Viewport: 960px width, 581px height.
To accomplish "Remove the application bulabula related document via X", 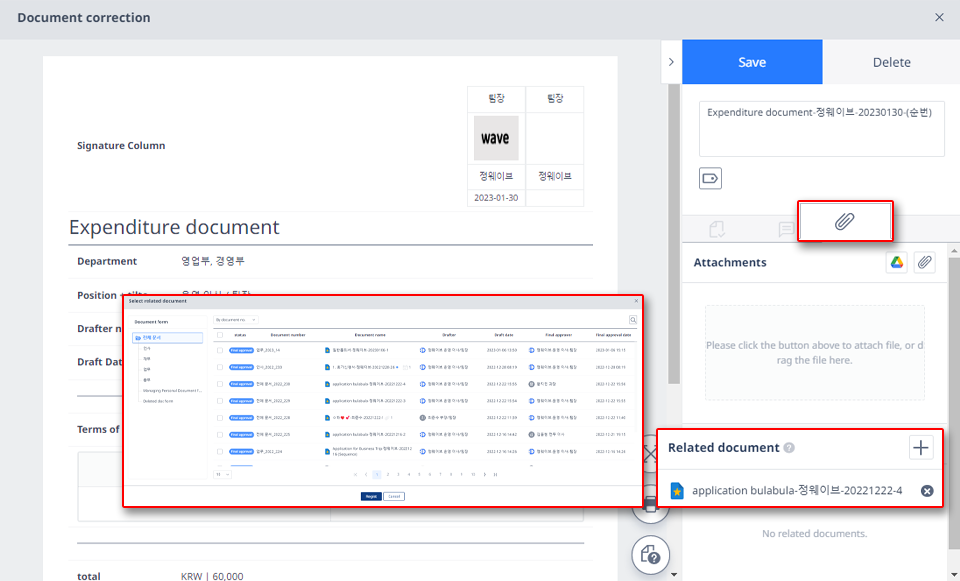I will (927, 491).
